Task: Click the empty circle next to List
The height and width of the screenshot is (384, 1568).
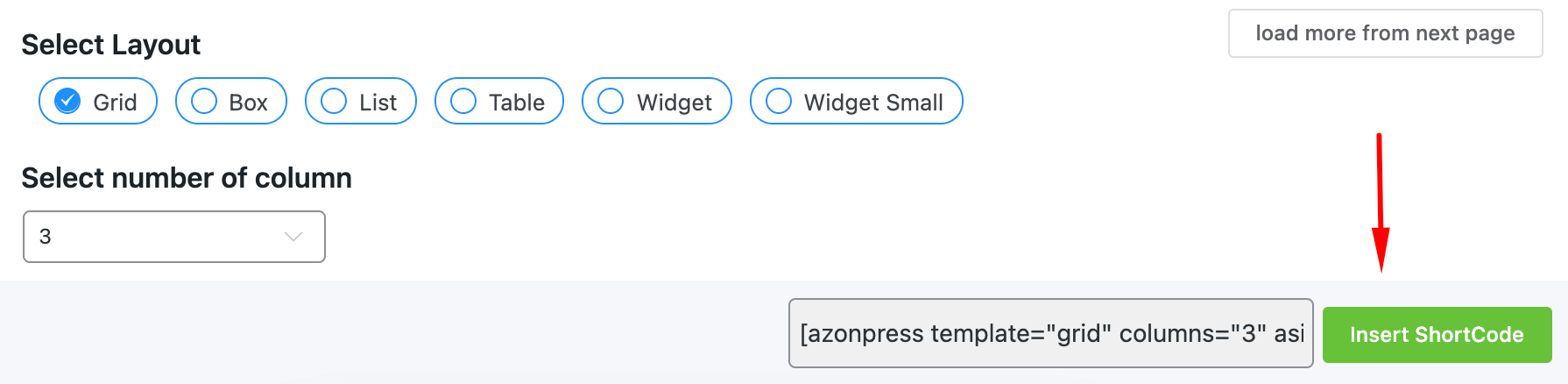Action: (x=334, y=102)
